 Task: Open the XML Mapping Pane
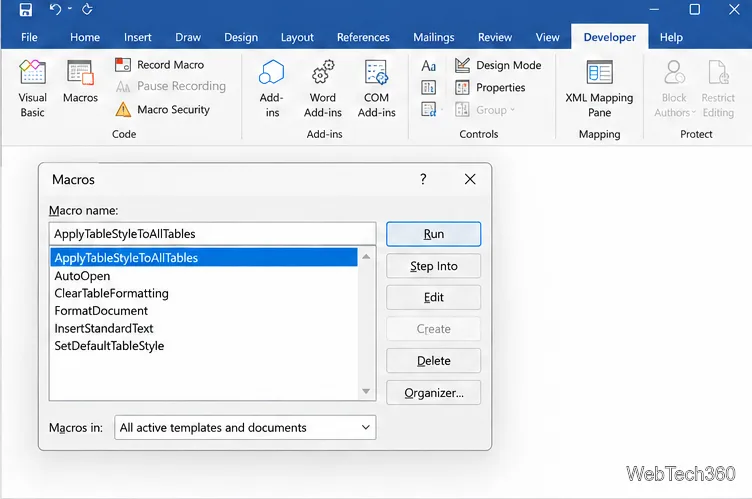[x=599, y=89]
